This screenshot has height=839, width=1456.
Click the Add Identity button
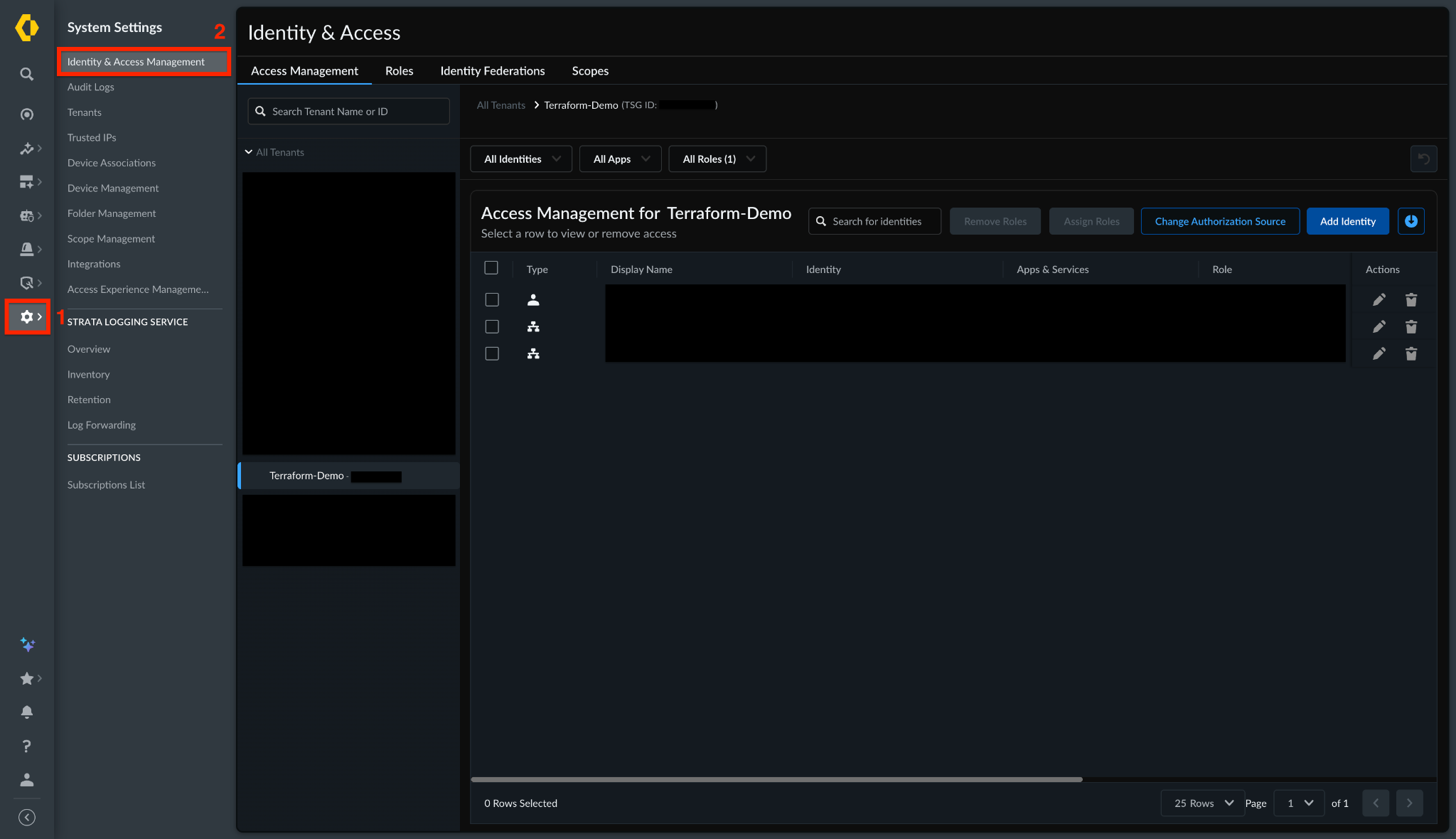tap(1348, 221)
